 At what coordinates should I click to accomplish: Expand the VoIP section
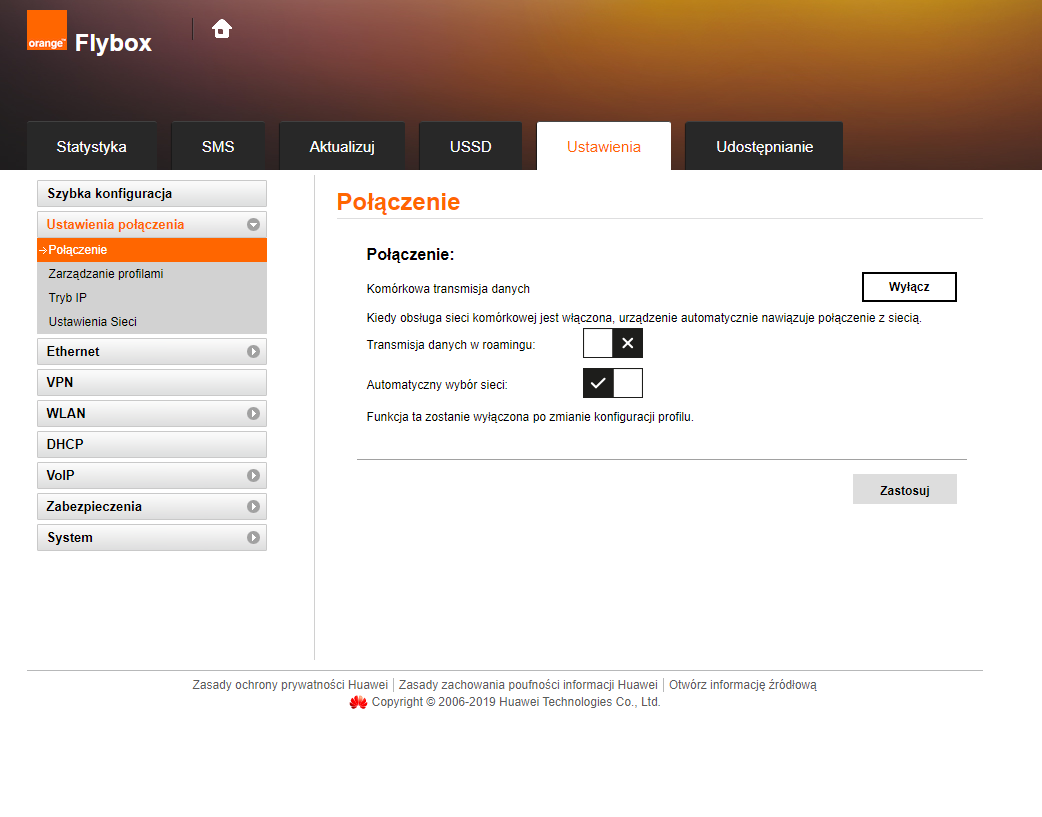tap(151, 475)
